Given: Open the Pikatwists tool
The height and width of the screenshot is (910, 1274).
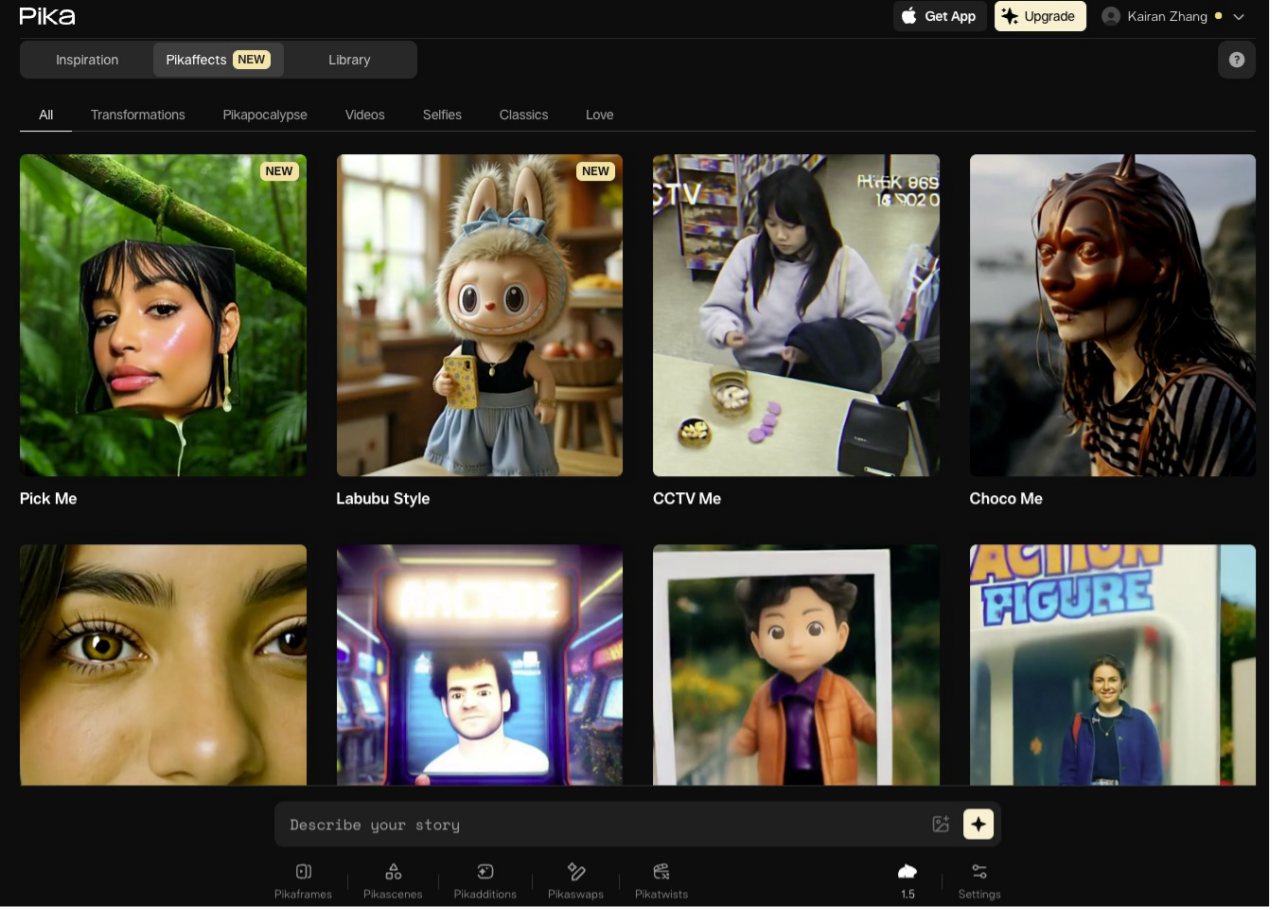Looking at the screenshot, I should (x=661, y=879).
